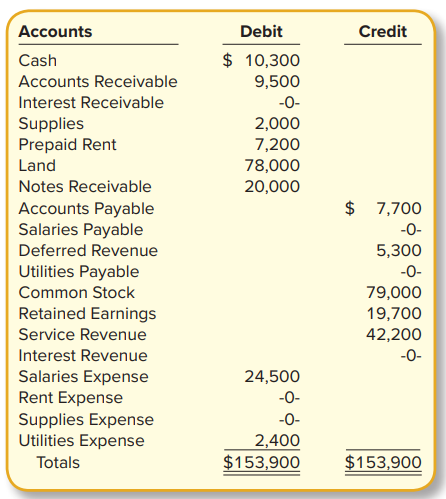Click the Supplies debit value 2,000
The width and height of the screenshot is (446, 499).
click(277, 124)
